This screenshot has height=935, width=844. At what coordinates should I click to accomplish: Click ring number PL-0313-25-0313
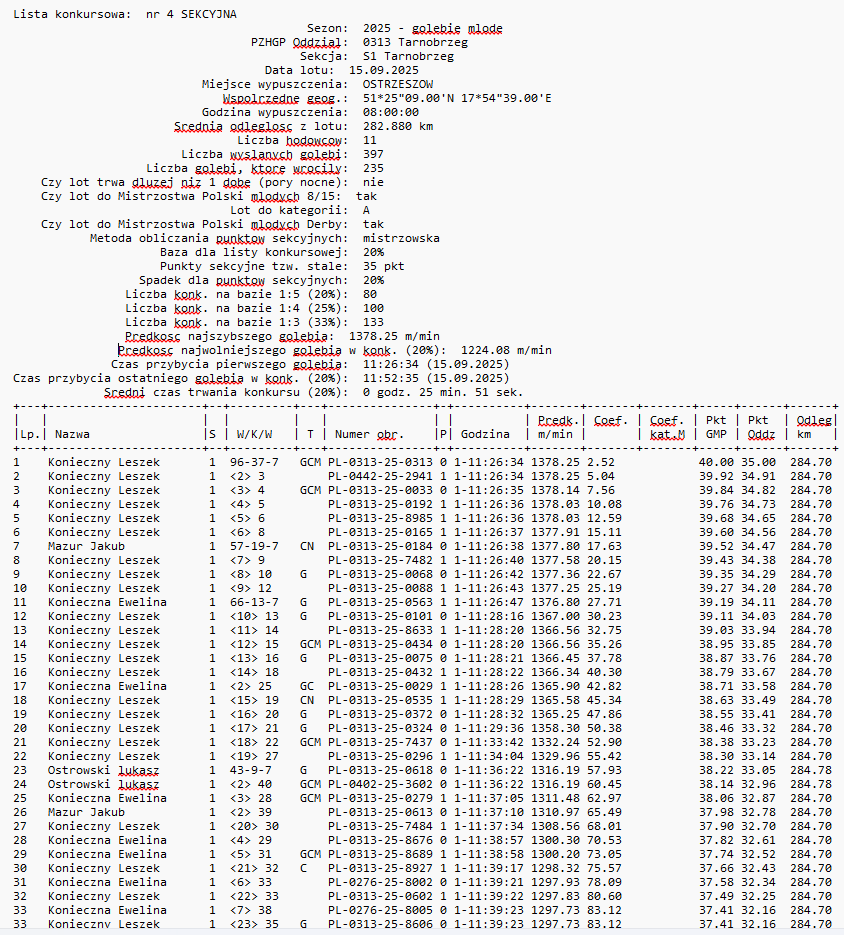point(380,462)
